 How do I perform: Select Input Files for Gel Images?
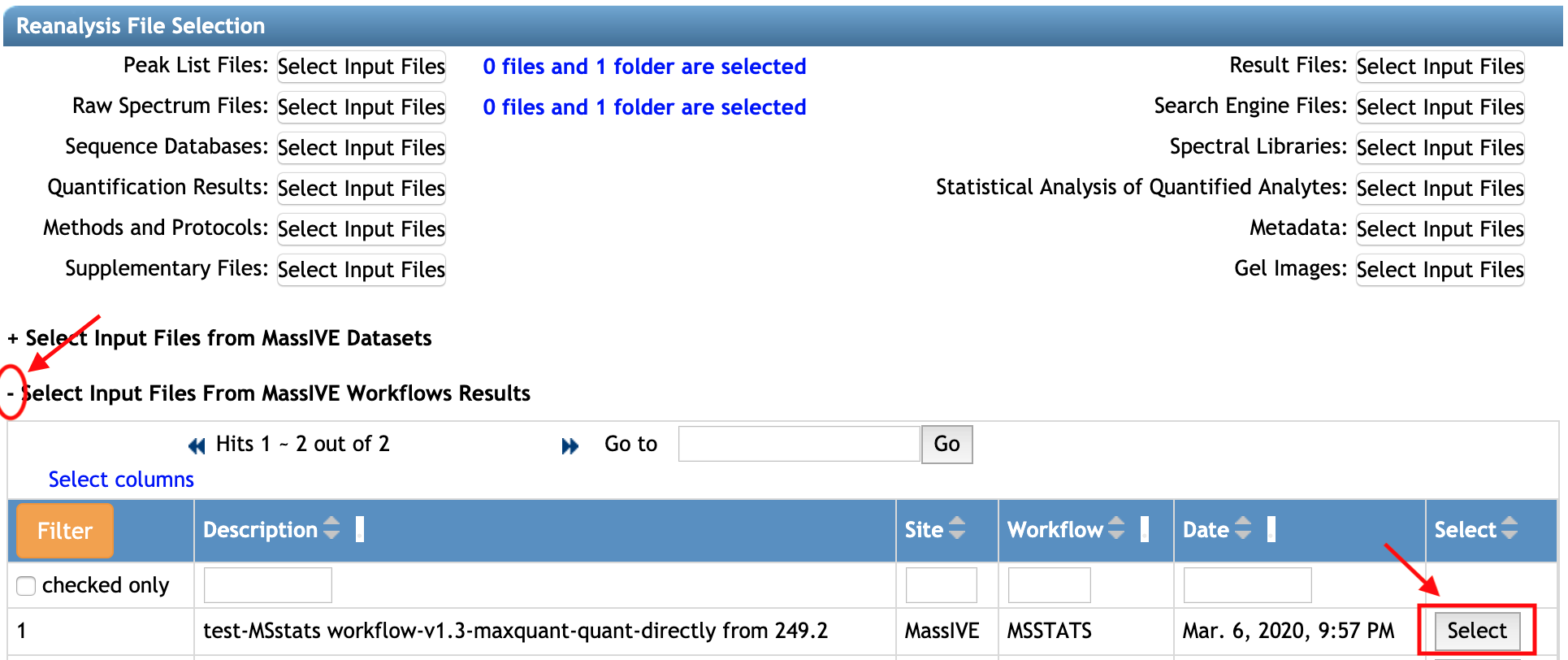point(1440,270)
